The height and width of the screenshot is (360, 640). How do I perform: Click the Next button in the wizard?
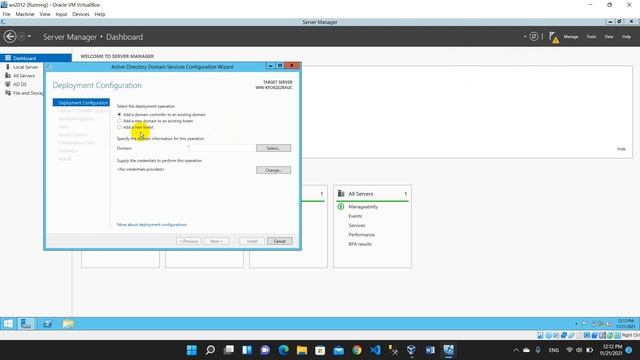pos(216,241)
